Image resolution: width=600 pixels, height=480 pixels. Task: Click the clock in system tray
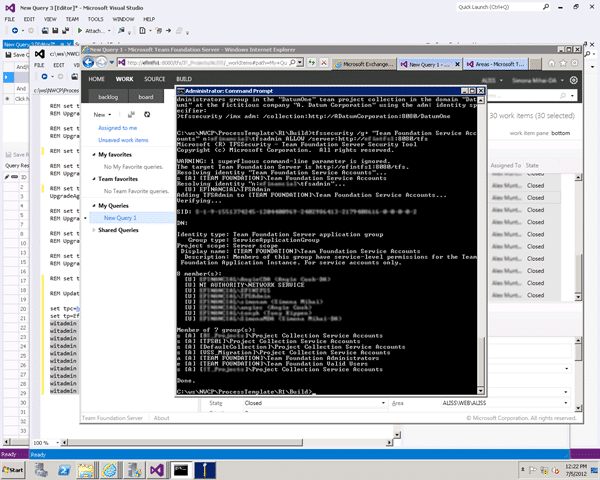576,470
